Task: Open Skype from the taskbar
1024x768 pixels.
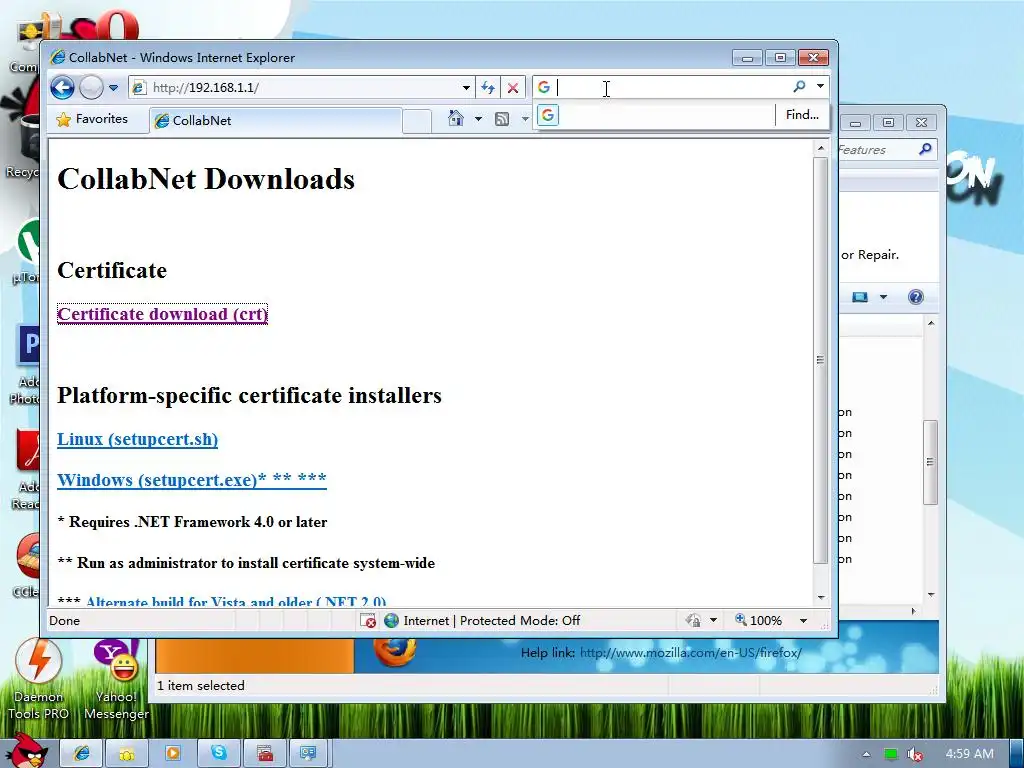Action: point(218,753)
